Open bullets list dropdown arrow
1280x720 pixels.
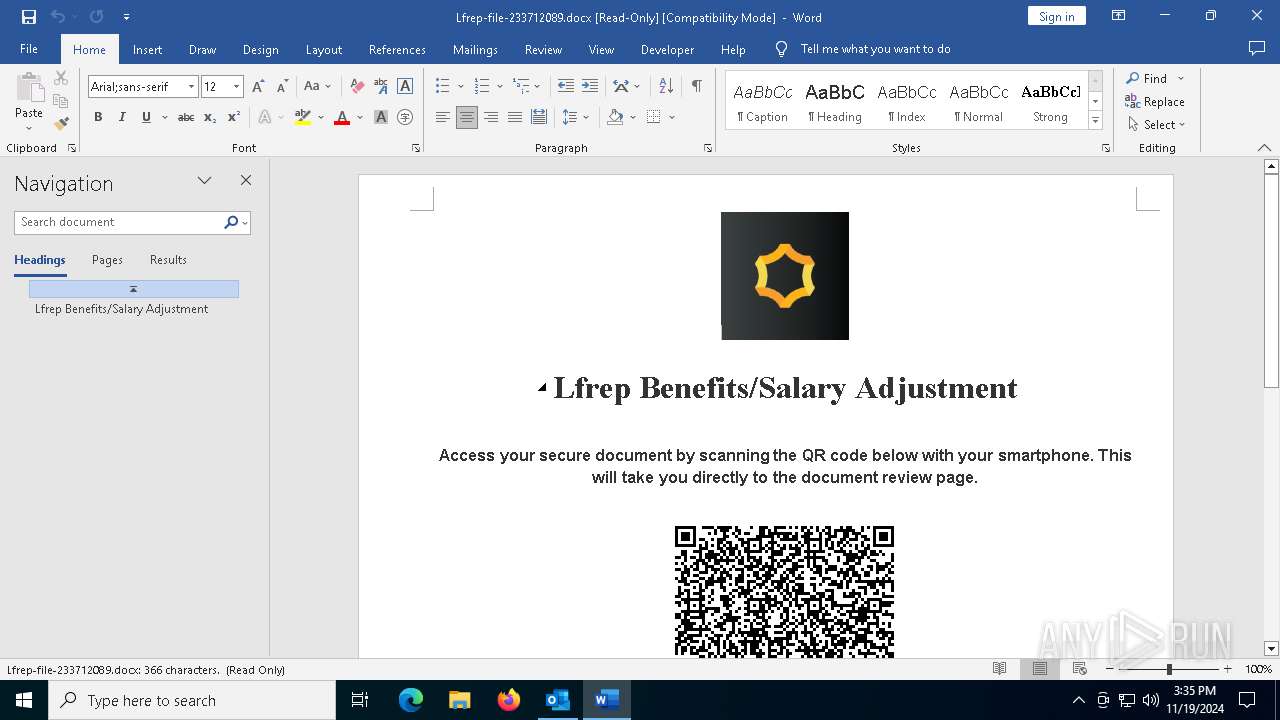point(460,87)
